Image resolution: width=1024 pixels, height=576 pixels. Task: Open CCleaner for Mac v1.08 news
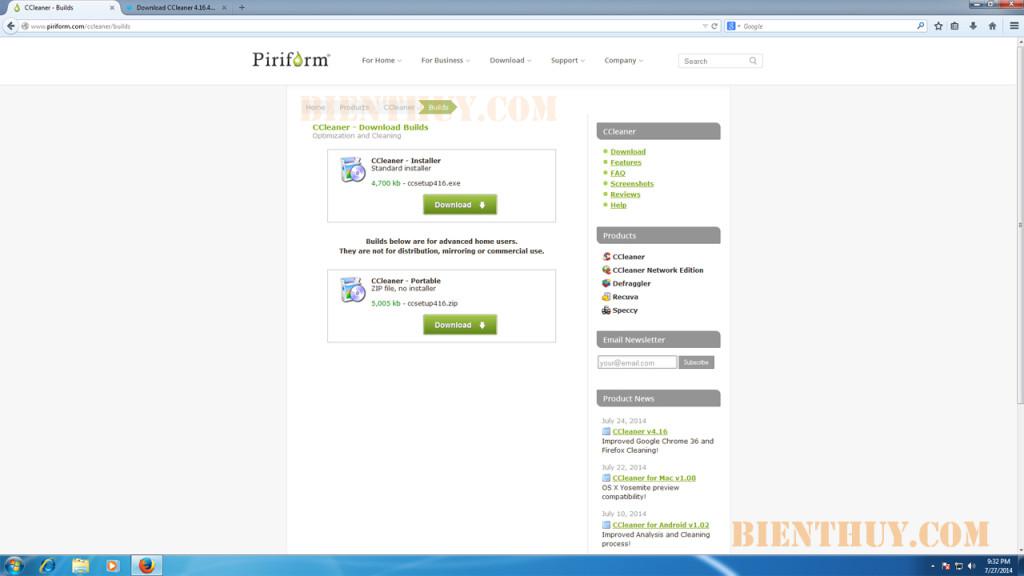click(654, 478)
